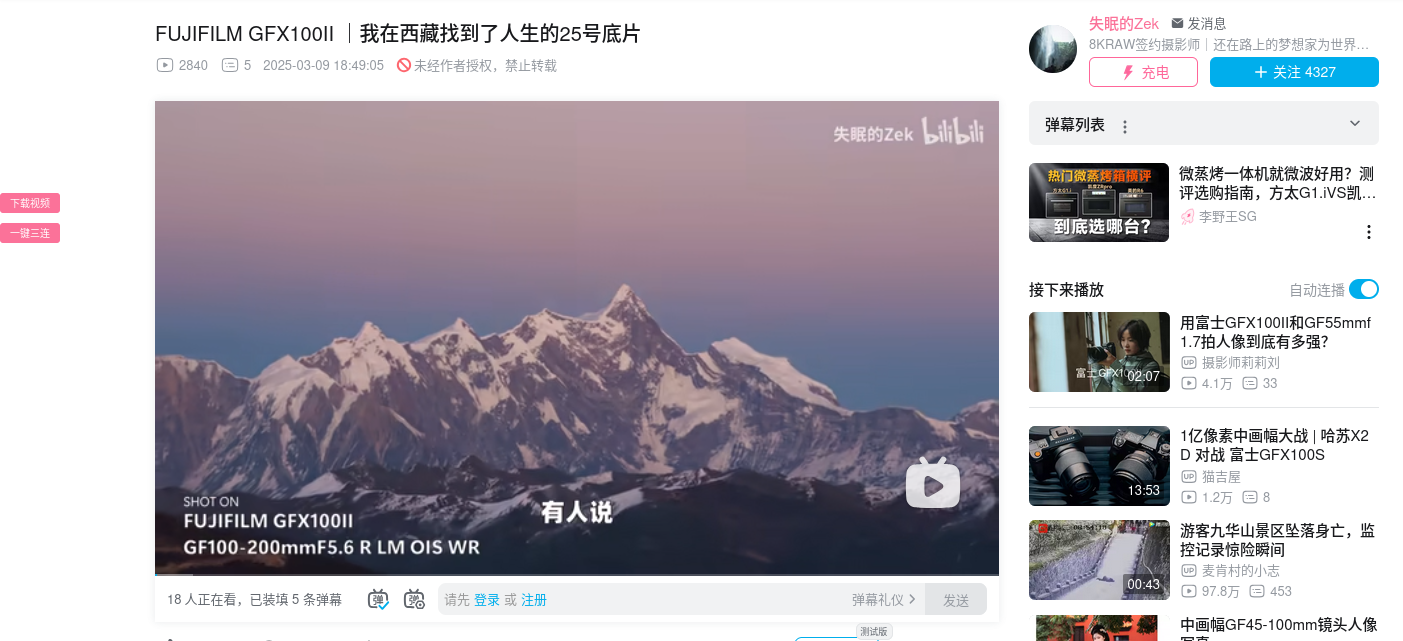Toggle the danmaku display icon
This screenshot has width=1403, height=641.
point(378,599)
